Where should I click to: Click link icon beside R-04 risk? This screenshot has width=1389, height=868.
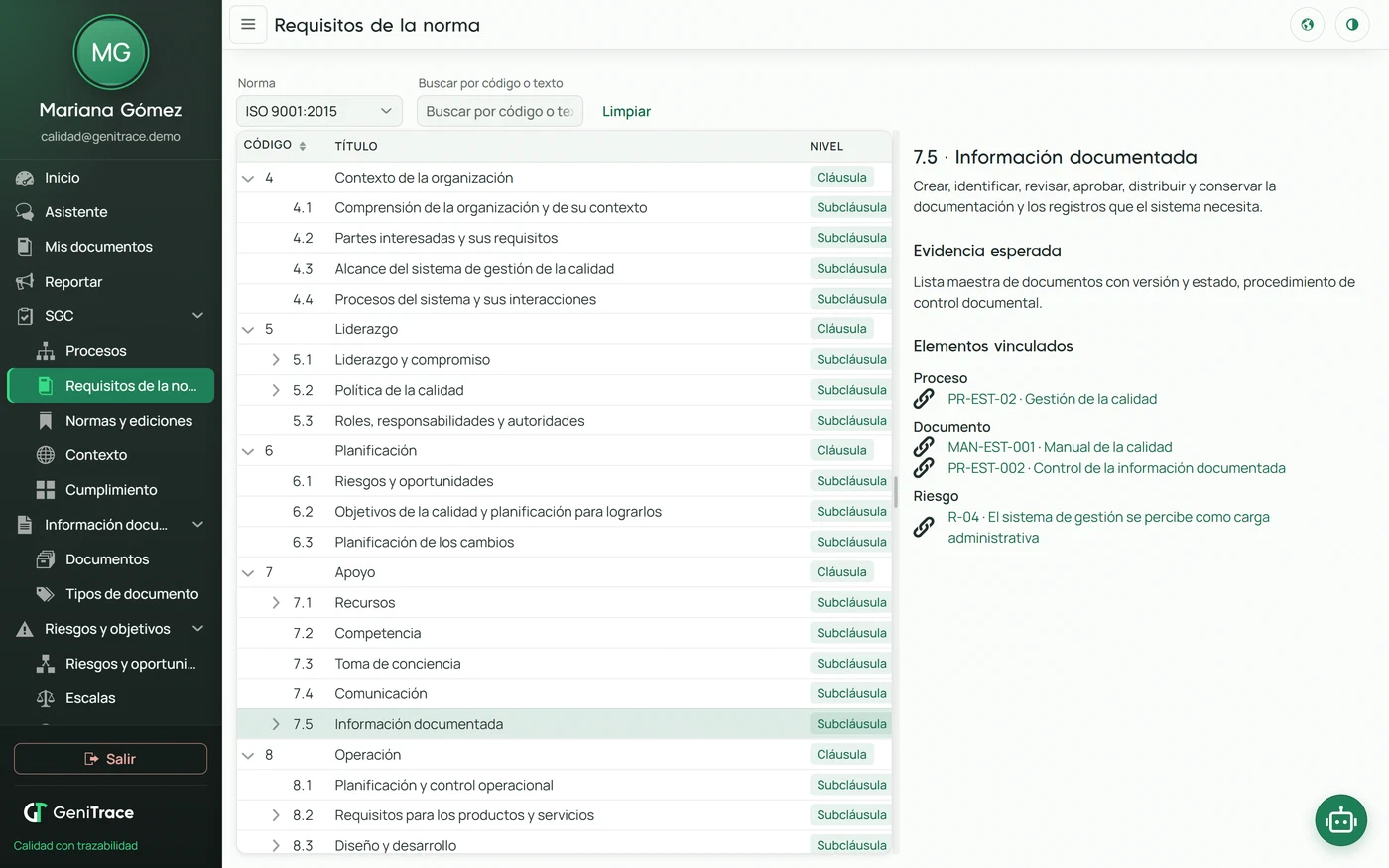tap(924, 527)
